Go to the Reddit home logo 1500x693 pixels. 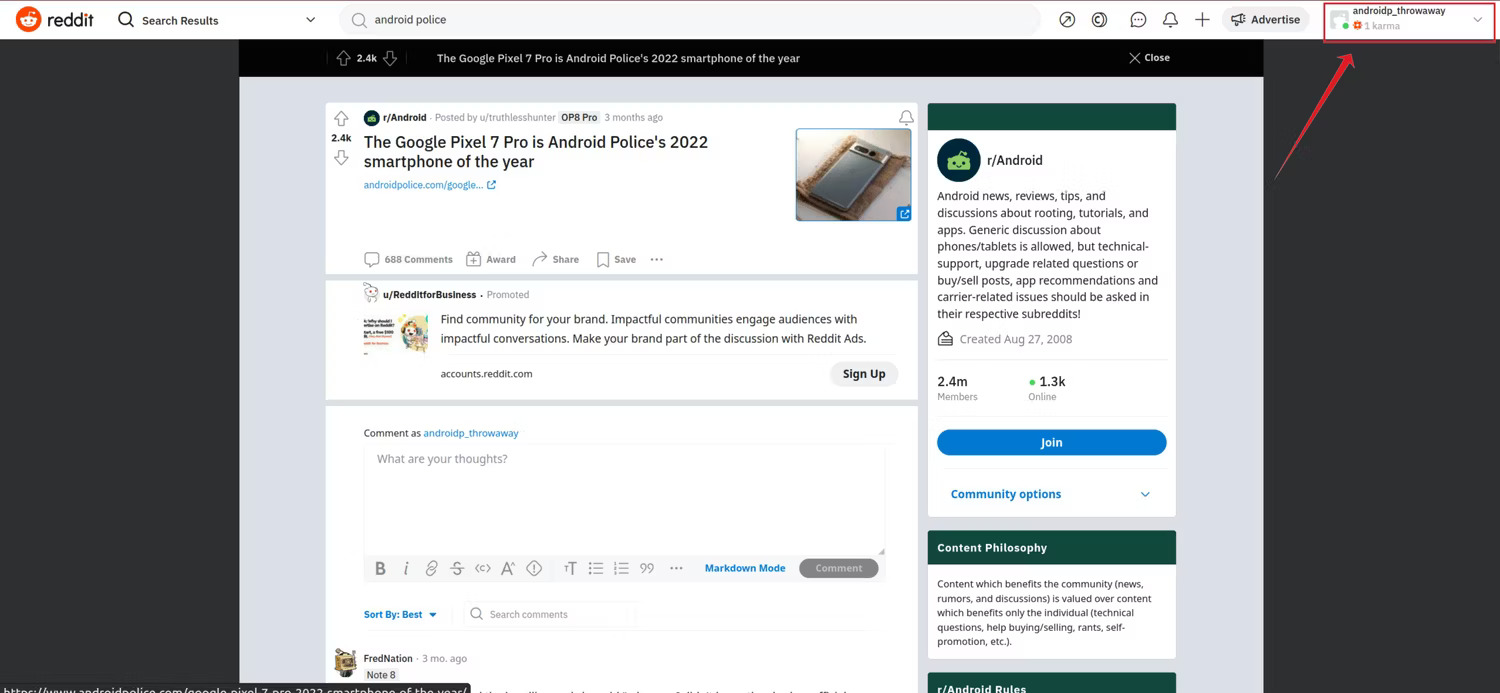point(55,19)
